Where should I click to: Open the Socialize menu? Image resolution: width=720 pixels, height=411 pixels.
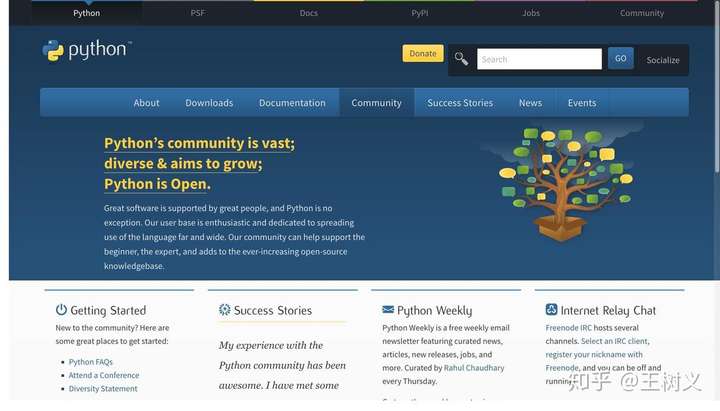coord(663,60)
